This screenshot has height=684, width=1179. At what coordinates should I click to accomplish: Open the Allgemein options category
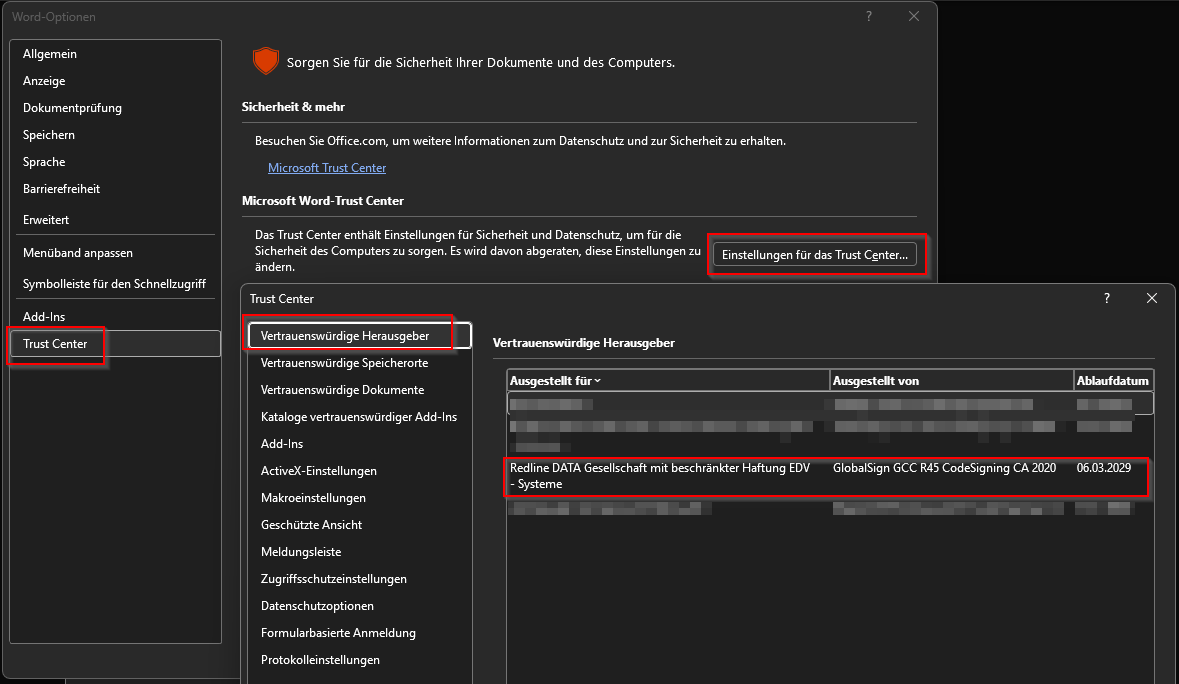click(x=50, y=54)
